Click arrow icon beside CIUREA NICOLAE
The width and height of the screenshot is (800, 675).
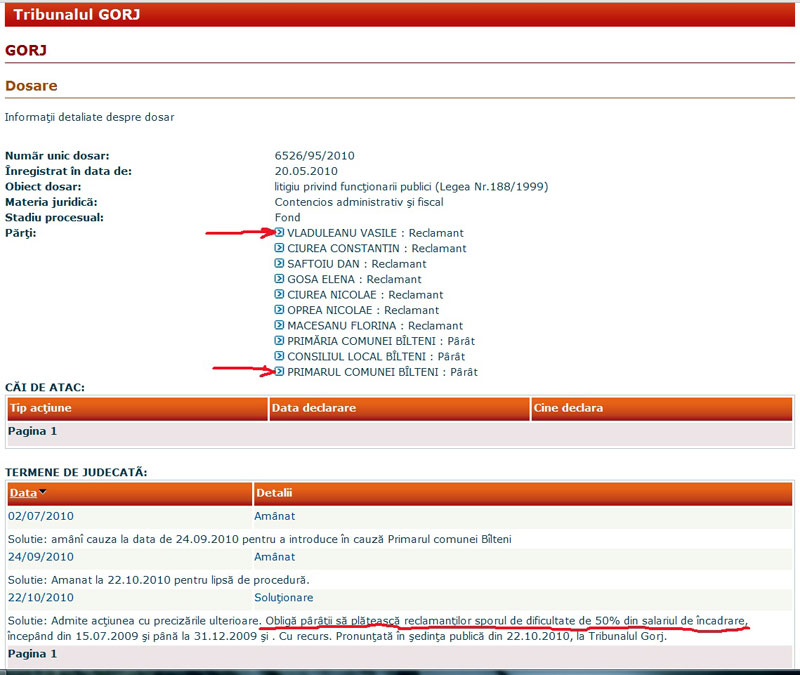pyautogui.click(x=279, y=294)
